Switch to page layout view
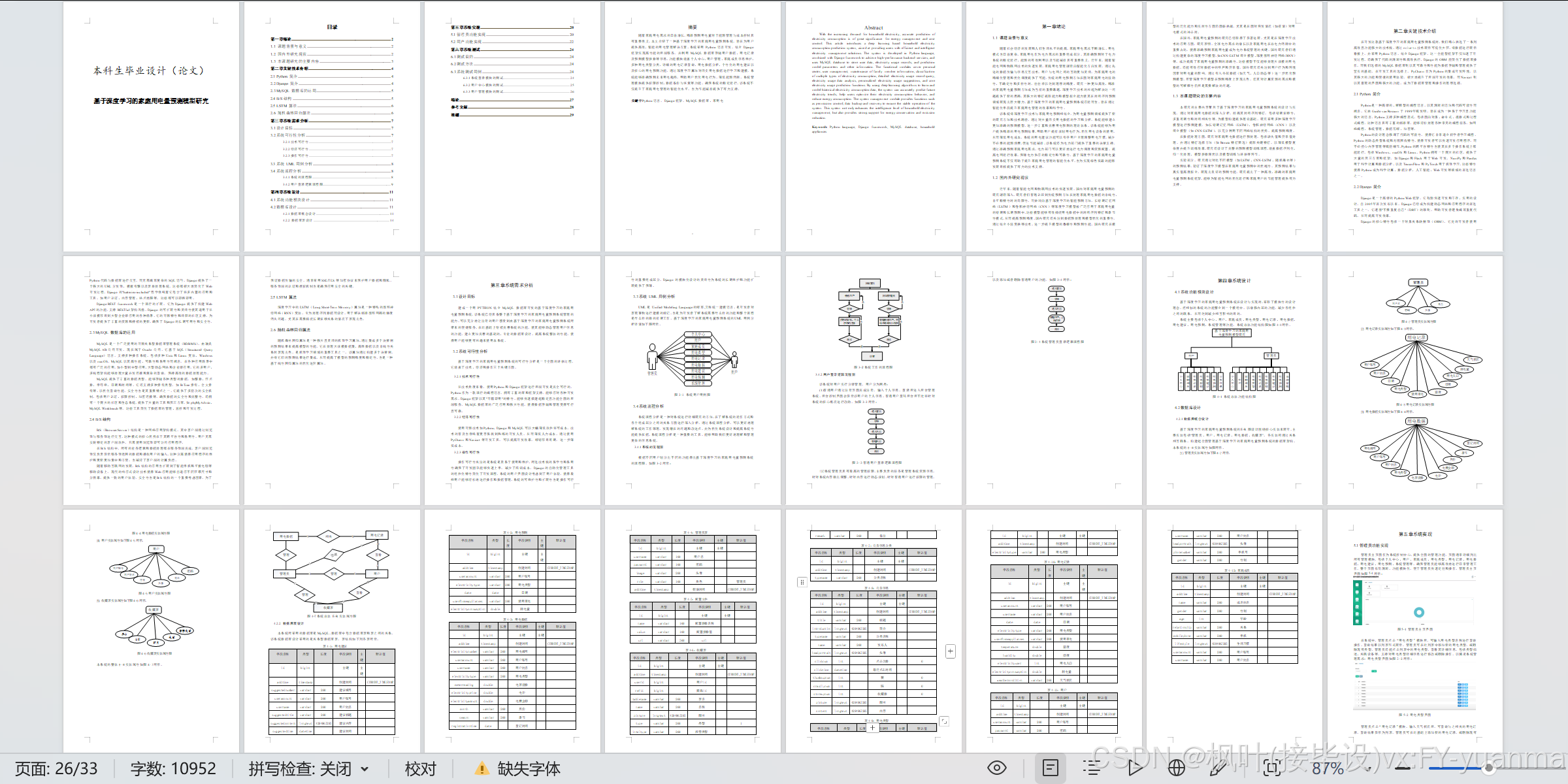This screenshot has height=784, width=1568. (1051, 768)
